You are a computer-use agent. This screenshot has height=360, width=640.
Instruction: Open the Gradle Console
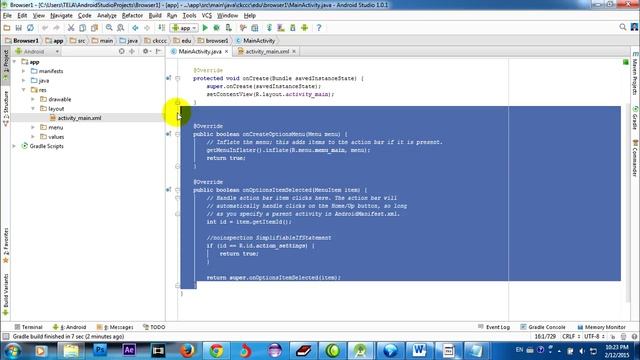point(543,327)
